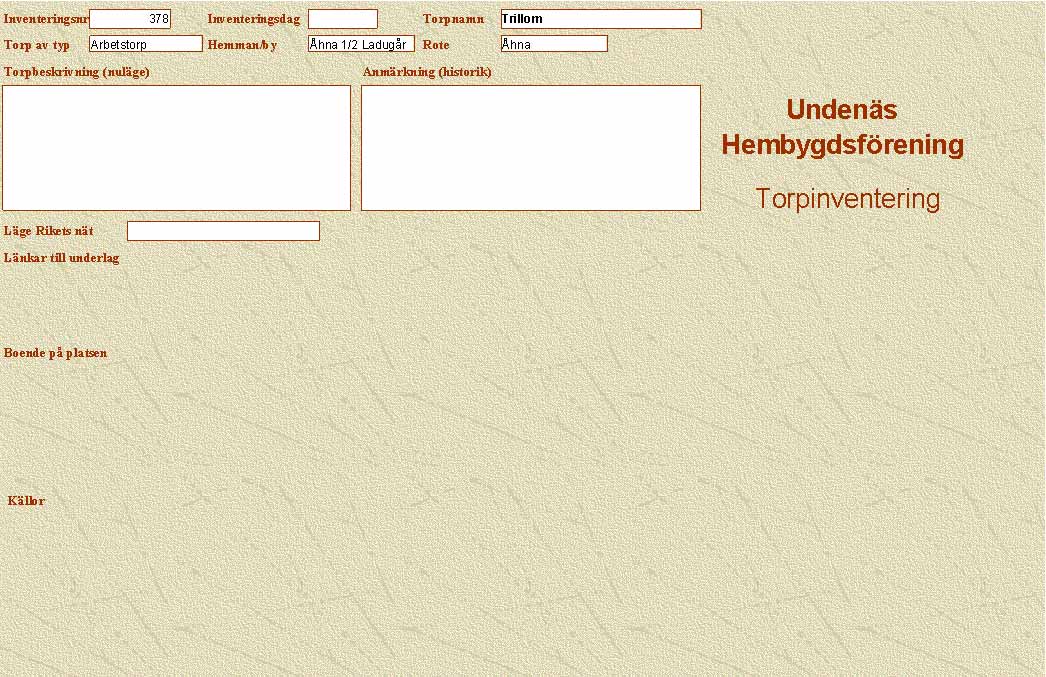Click the Inventeringsdag label
Viewport: 1046px width, 677px height.
pyautogui.click(x=253, y=19)
